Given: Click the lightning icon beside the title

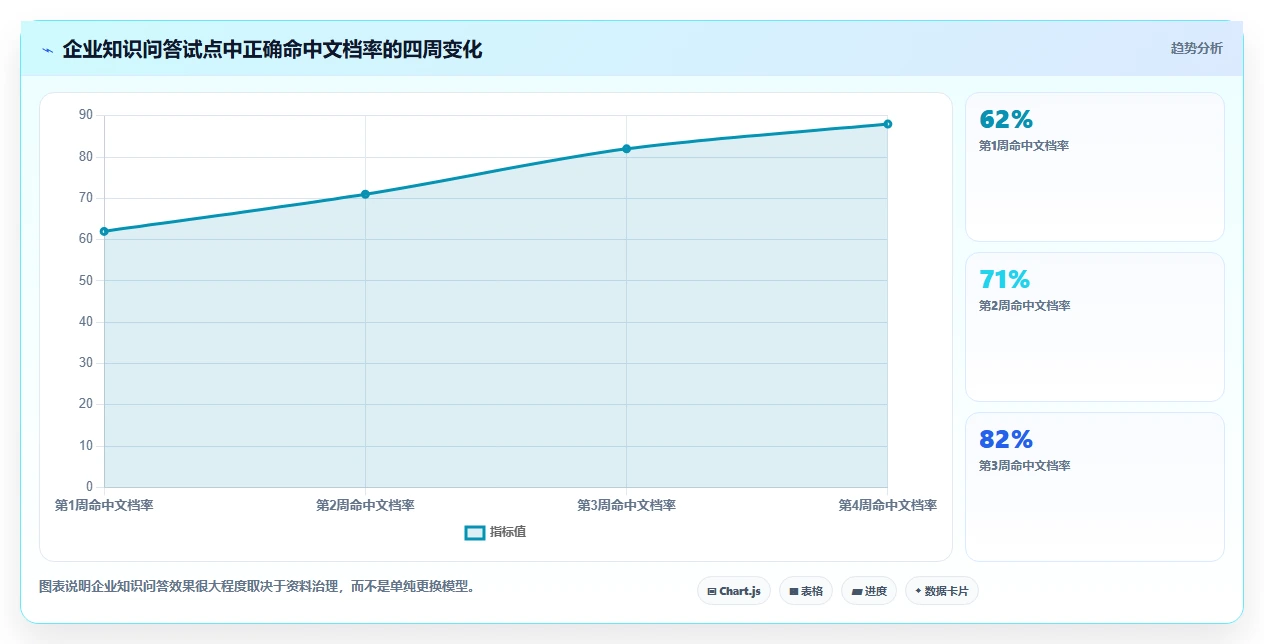Looking at the screenshot, I should point(48,49).
